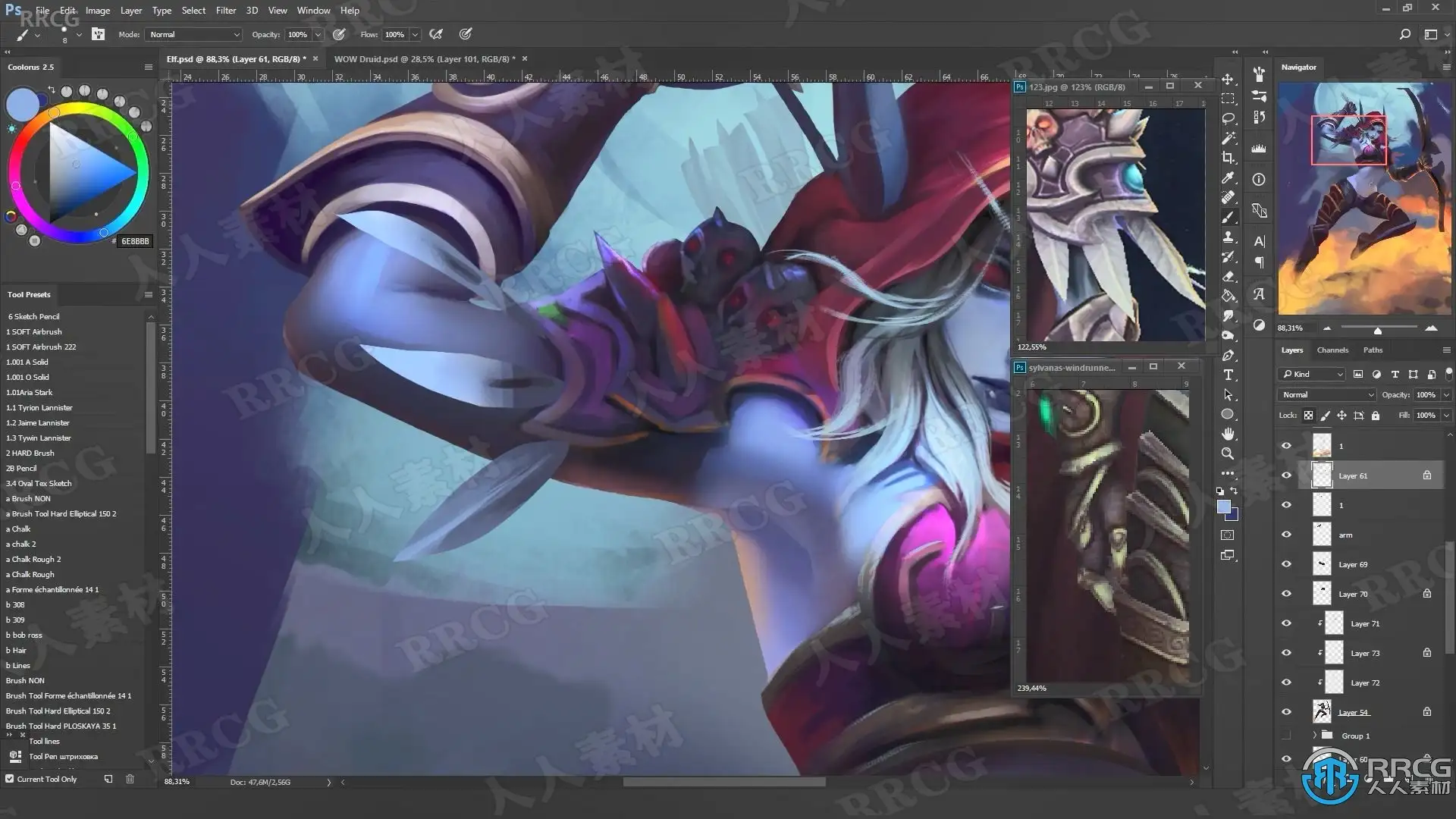Open the Info panel icon
Image resolution: width=1456 pixels, height=819 pixels.
click(1259, 180)
